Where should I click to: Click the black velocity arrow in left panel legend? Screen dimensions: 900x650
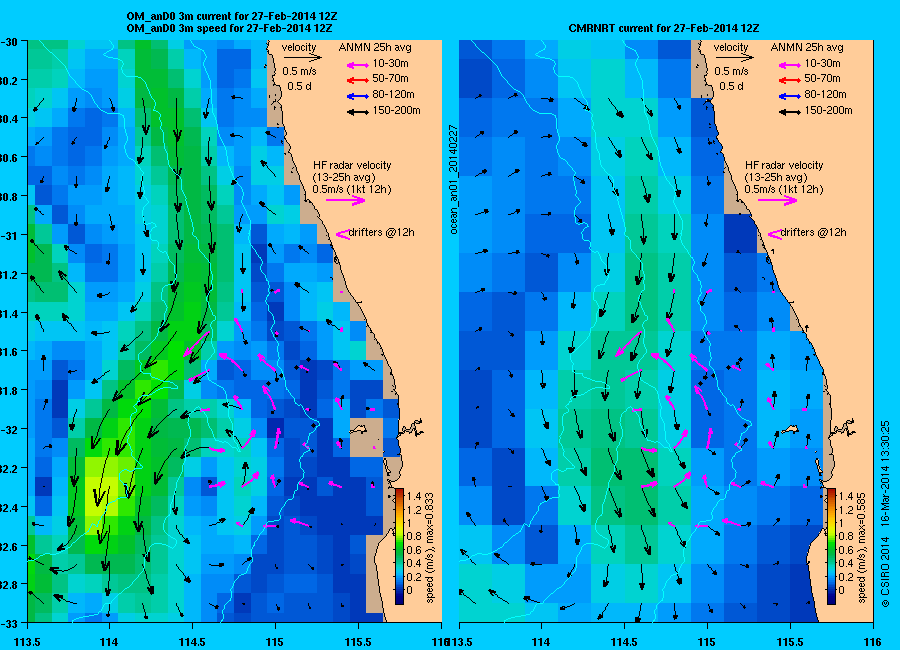coord(302,57)
